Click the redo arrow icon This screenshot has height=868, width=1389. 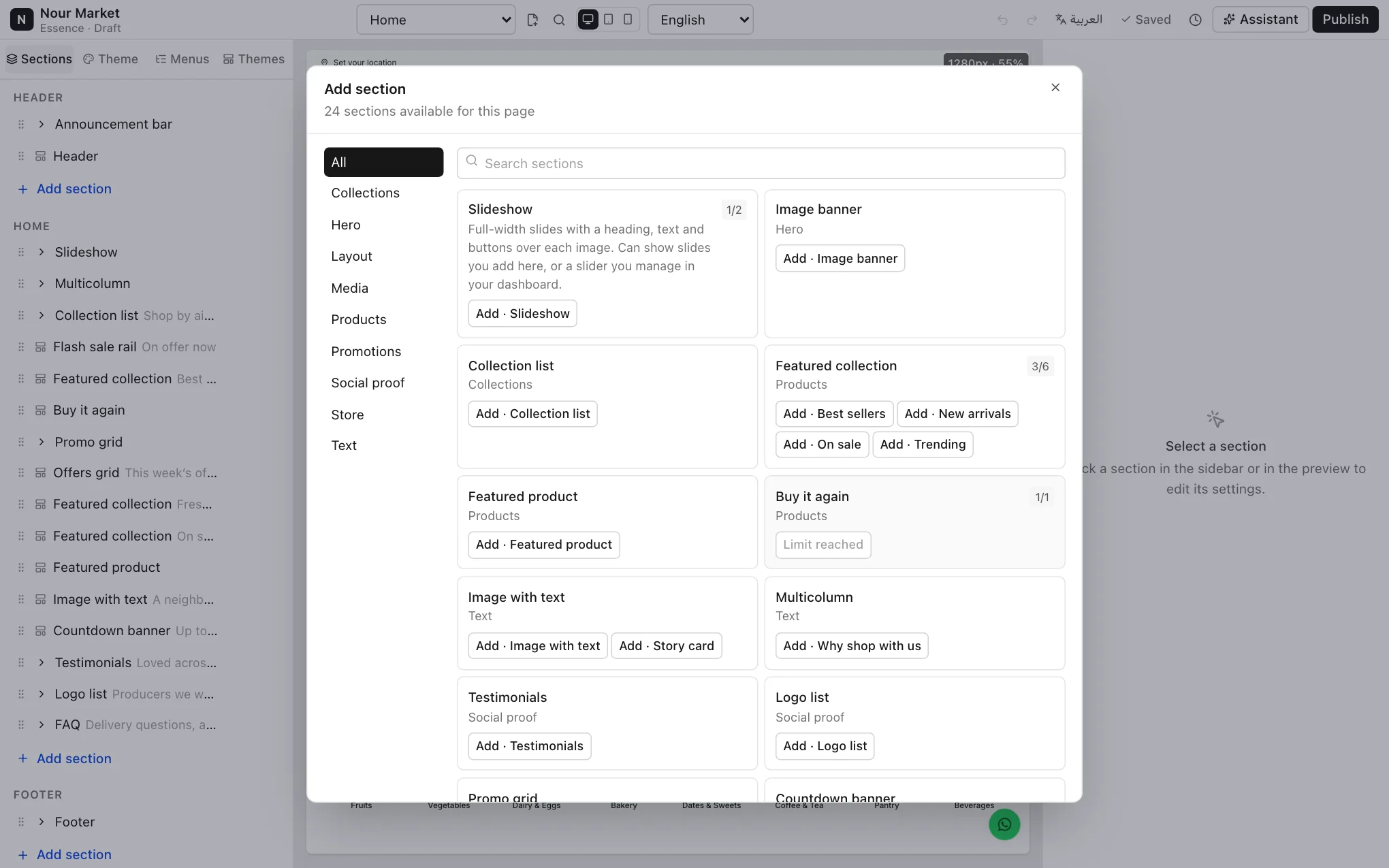click(x=1032, y=20)
